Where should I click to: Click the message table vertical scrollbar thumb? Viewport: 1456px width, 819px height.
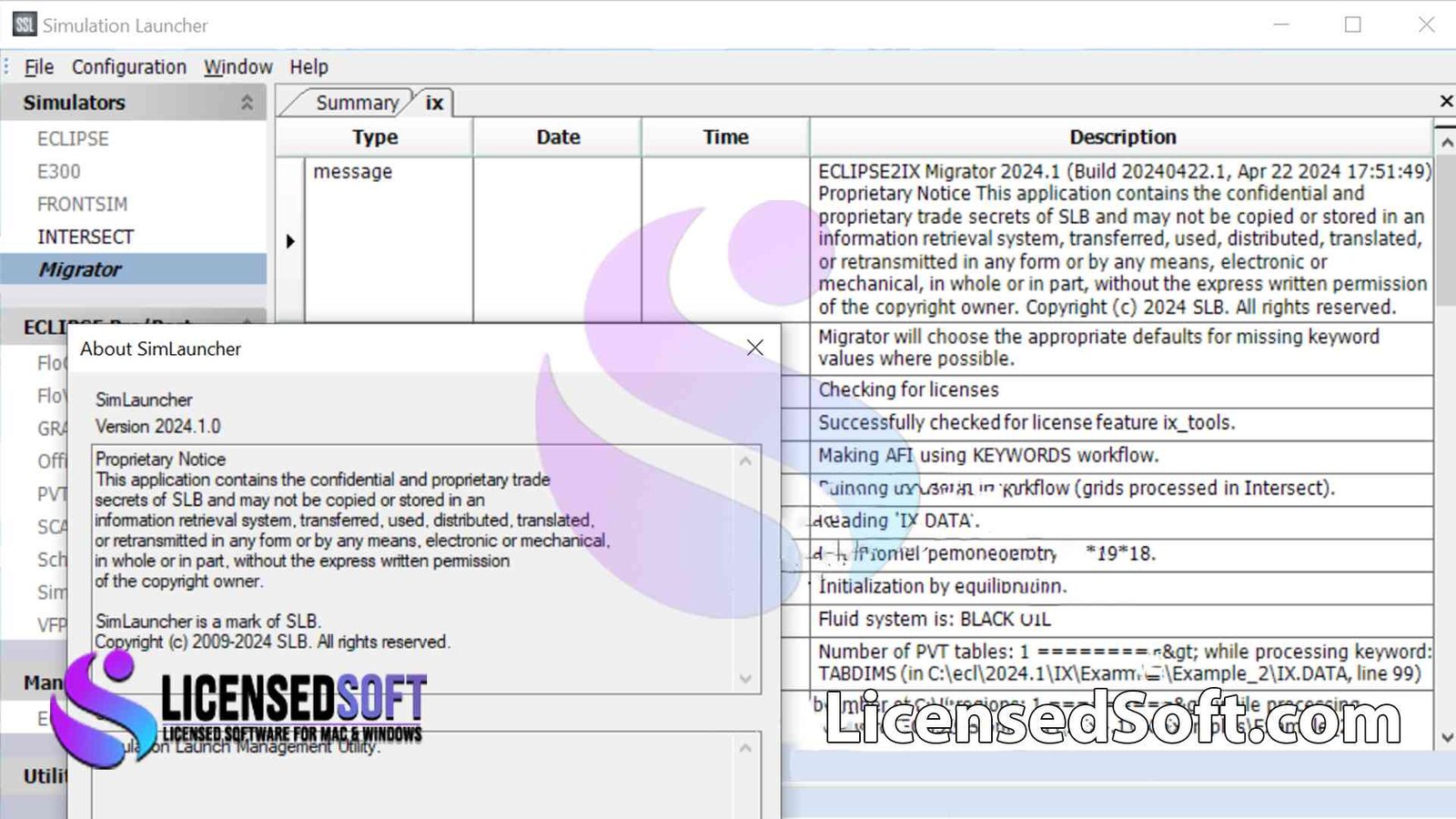[1445, 229]
